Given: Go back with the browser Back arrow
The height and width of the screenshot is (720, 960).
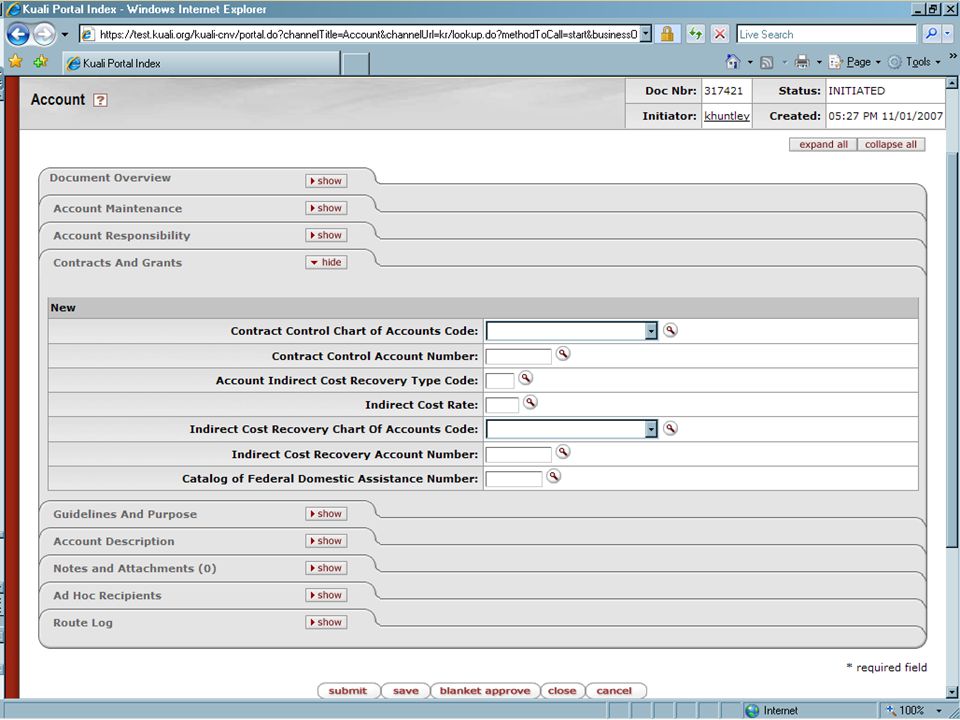Looking at the screenshot, I should pos(18,34).
